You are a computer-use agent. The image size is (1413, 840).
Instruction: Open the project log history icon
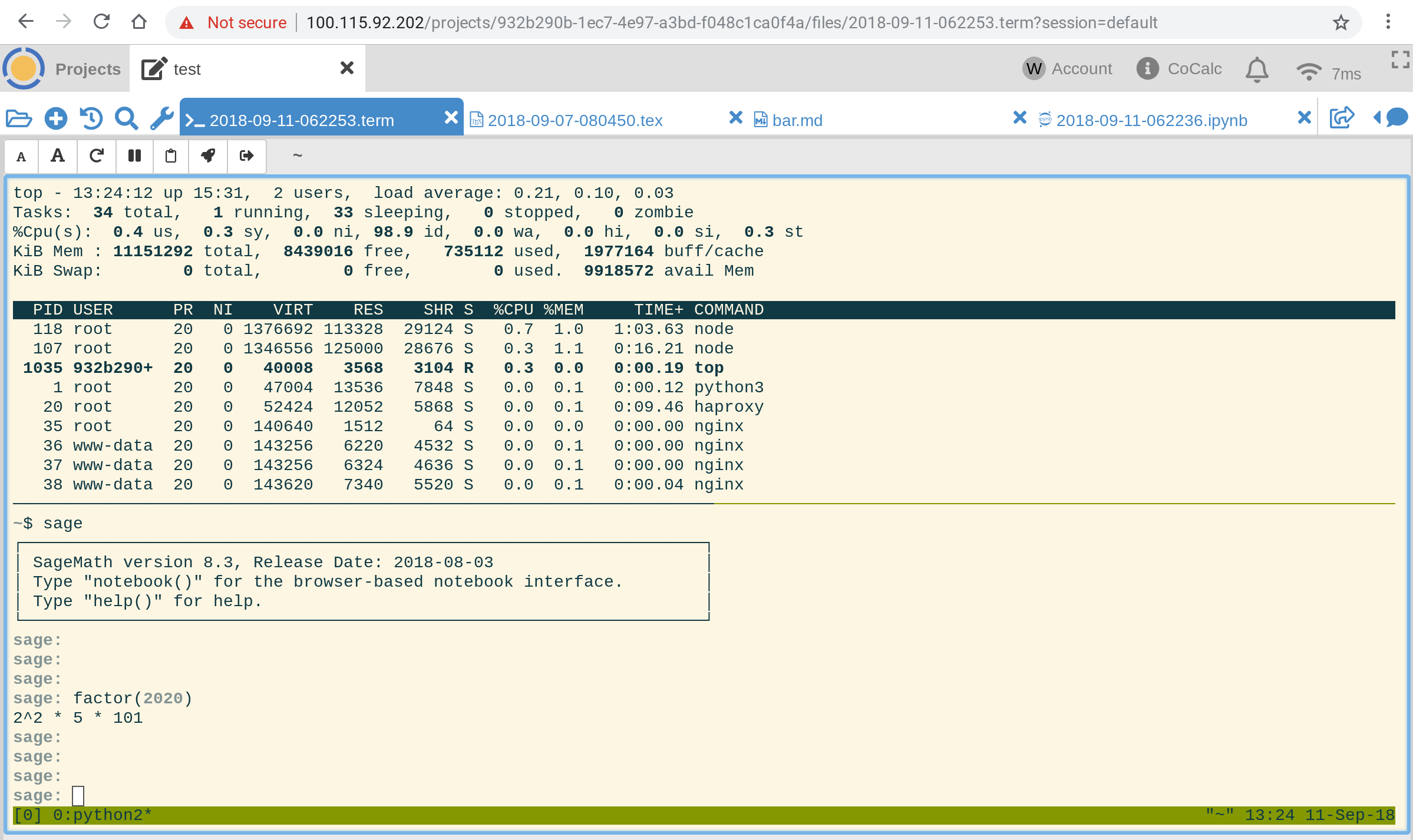tap(91, 119)
